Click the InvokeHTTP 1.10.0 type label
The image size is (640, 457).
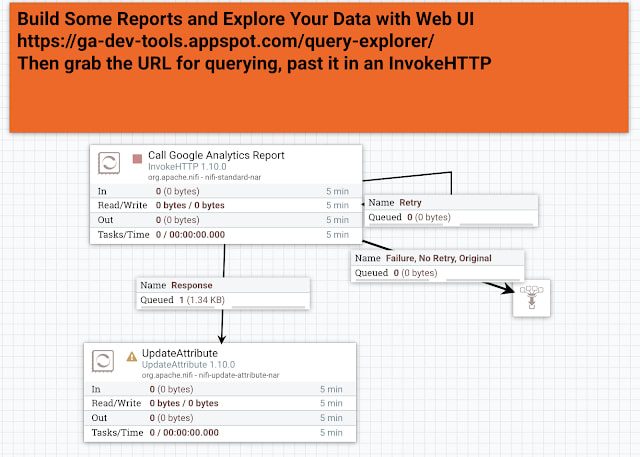click(187, 166)
